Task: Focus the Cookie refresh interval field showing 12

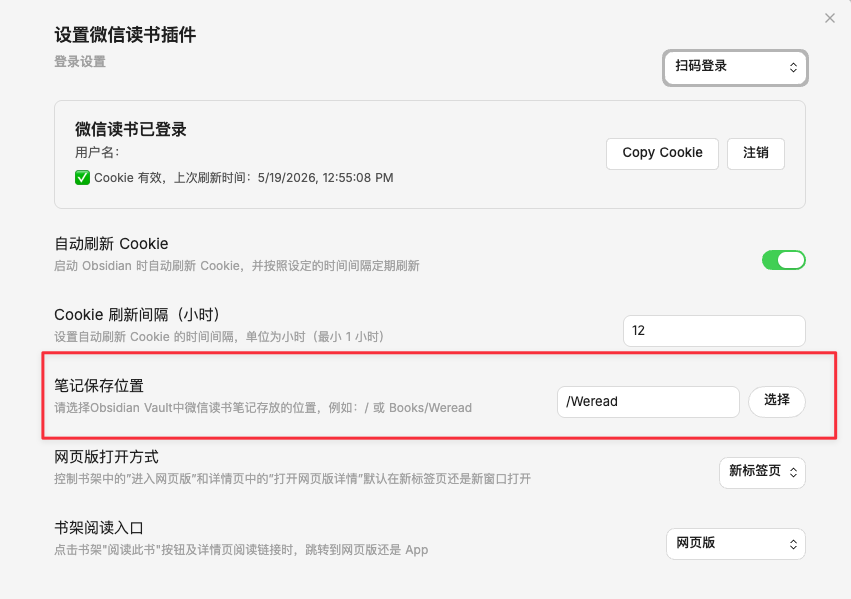Action: (714, 331)
